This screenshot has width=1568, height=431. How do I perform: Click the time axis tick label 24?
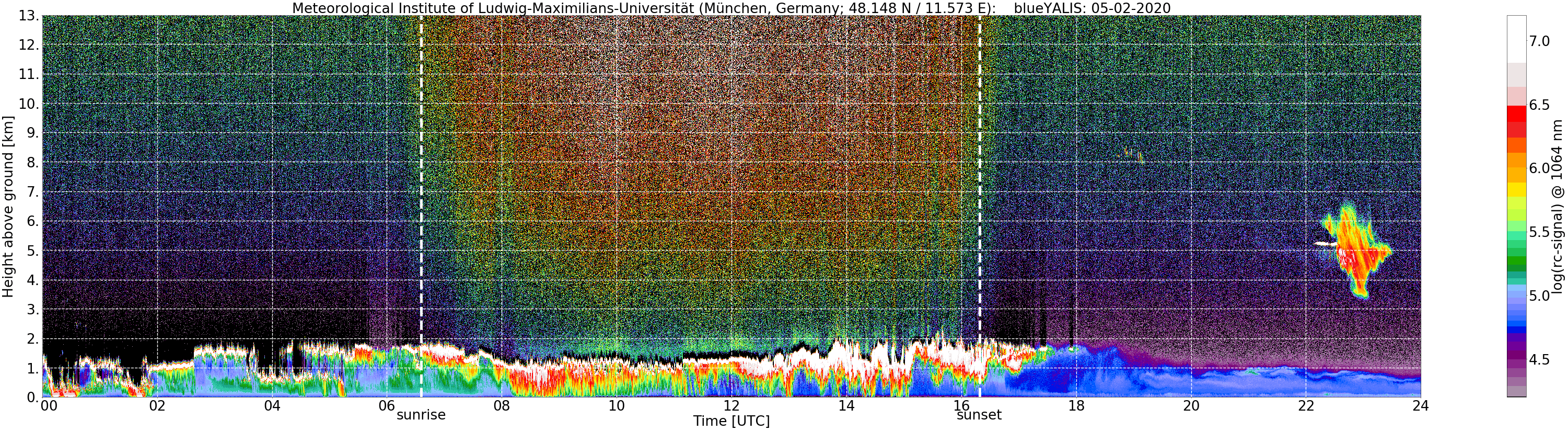pos(1420,406)
